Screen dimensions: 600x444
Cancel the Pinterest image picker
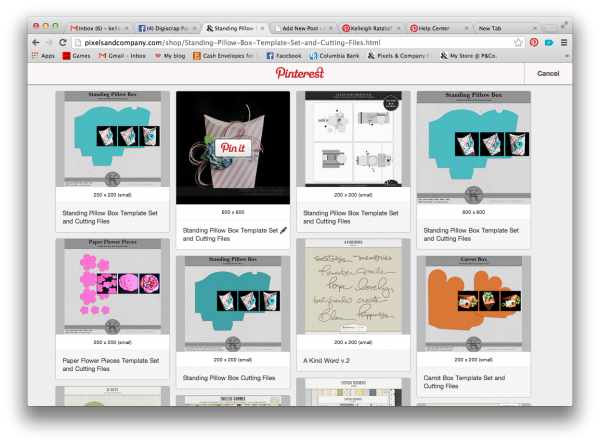click(548, 73)
